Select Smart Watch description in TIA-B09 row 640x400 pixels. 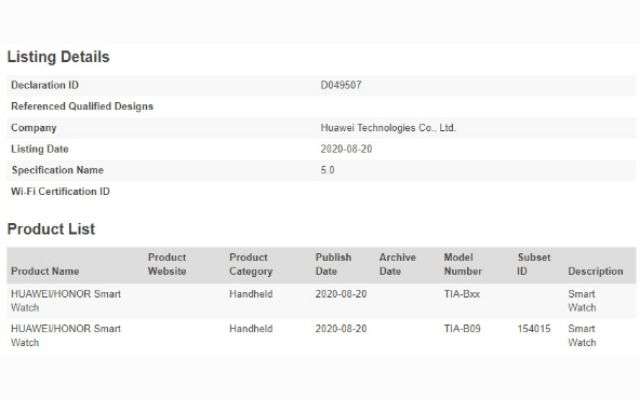pyautogui.click(x=582, y=336)
